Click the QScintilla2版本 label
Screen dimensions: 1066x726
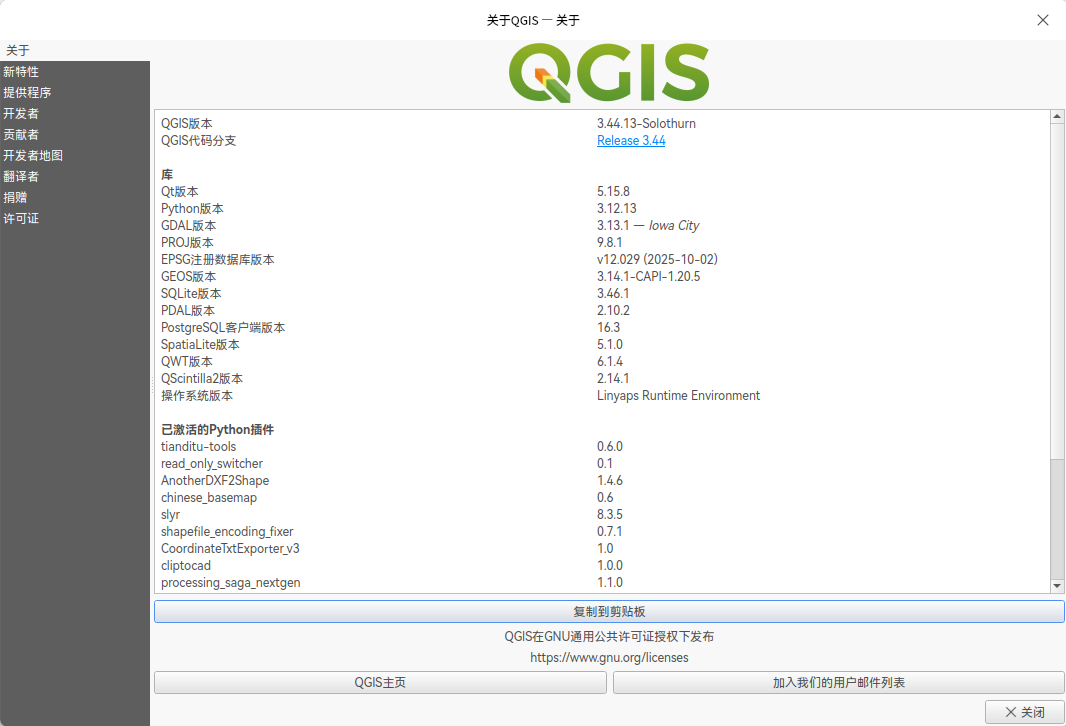(x=202, y=379)
